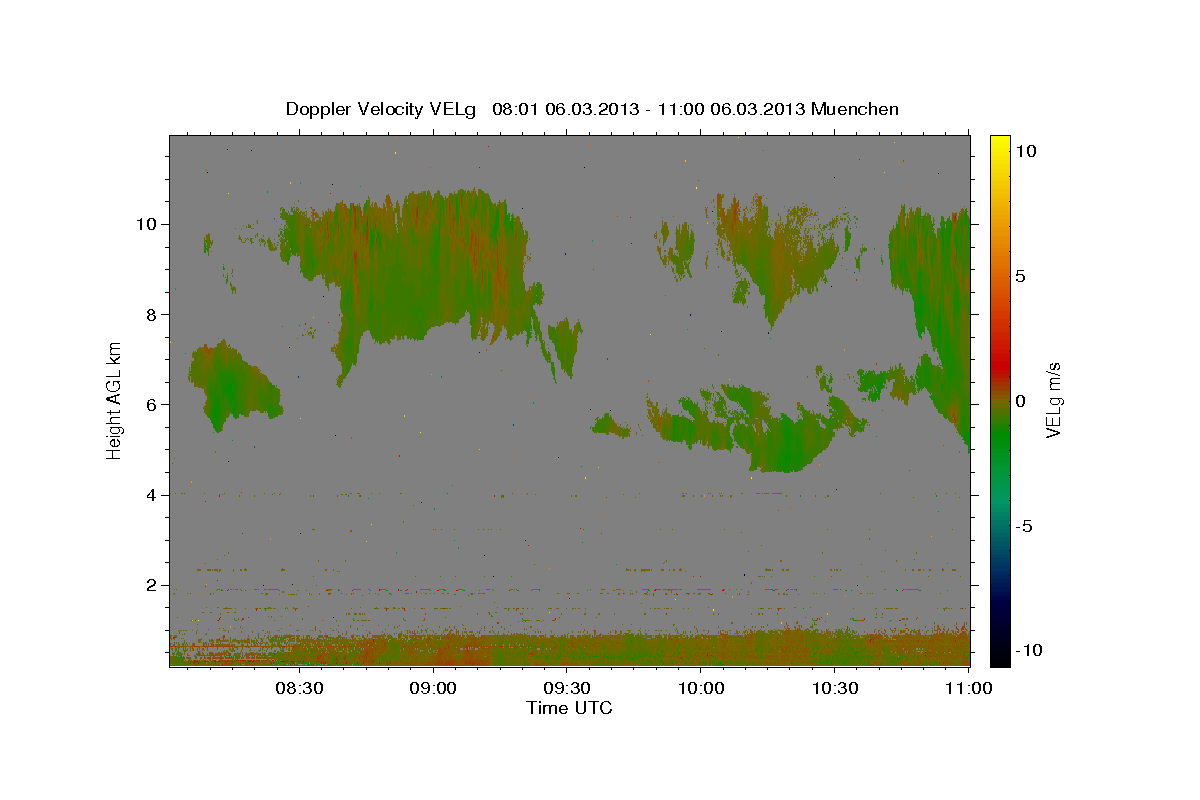Click the 'Height AGL km' axis title
The image size is (1200, 800).
point(114,399)
